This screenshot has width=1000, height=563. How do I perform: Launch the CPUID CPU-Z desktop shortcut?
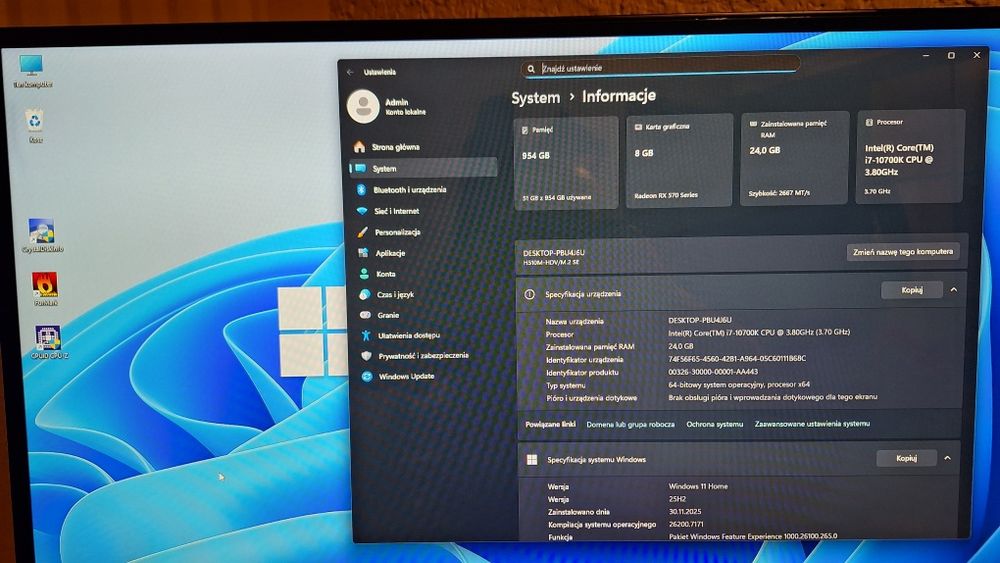pos(48,342)
